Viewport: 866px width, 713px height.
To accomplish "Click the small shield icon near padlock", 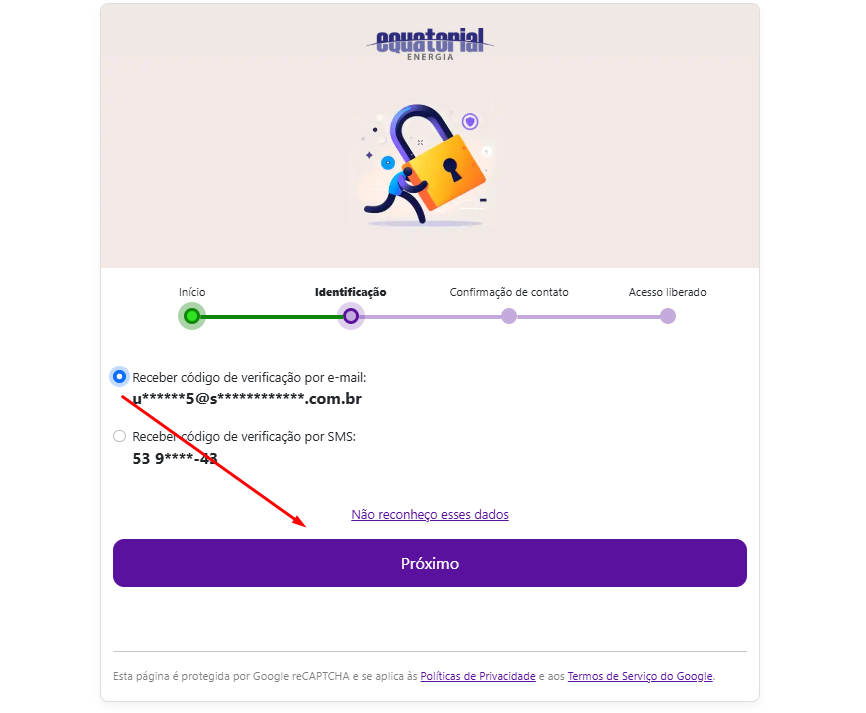I will point(470,122).
